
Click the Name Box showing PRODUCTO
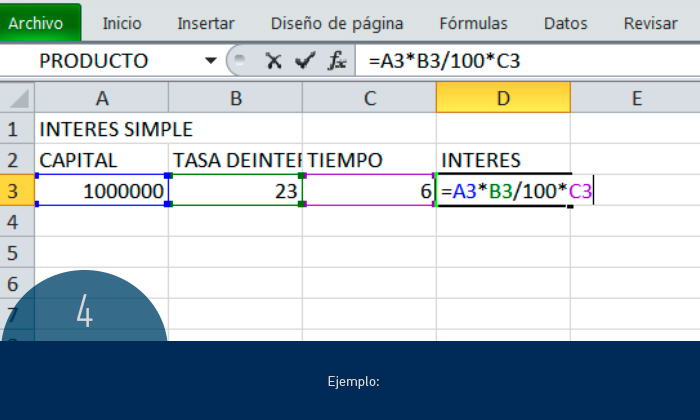110,61
